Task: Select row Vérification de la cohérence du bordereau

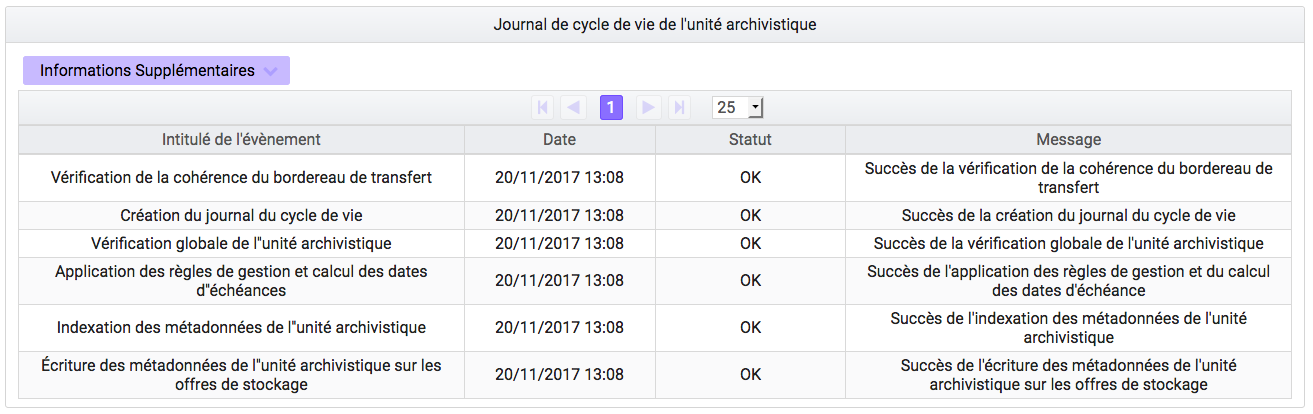Action: click(x=655, y=178)
